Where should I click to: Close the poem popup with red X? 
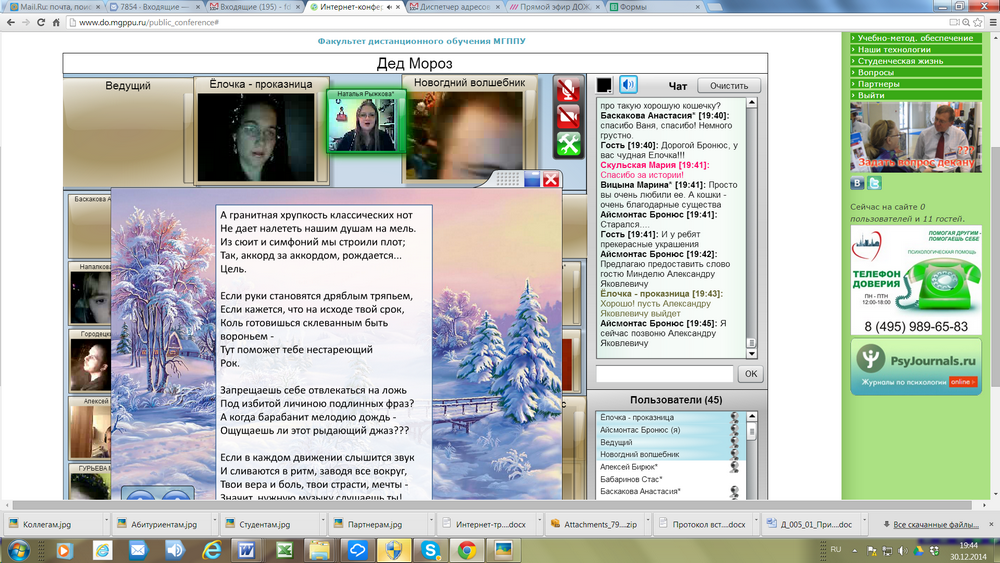[551, 180]
